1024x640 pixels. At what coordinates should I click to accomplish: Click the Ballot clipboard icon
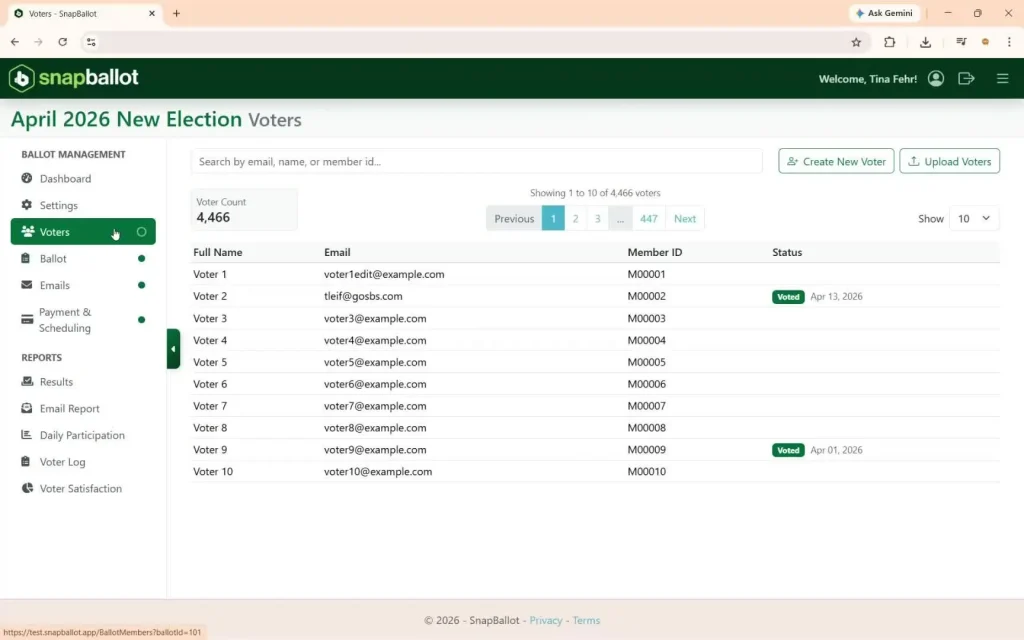(x=25, y=258)
